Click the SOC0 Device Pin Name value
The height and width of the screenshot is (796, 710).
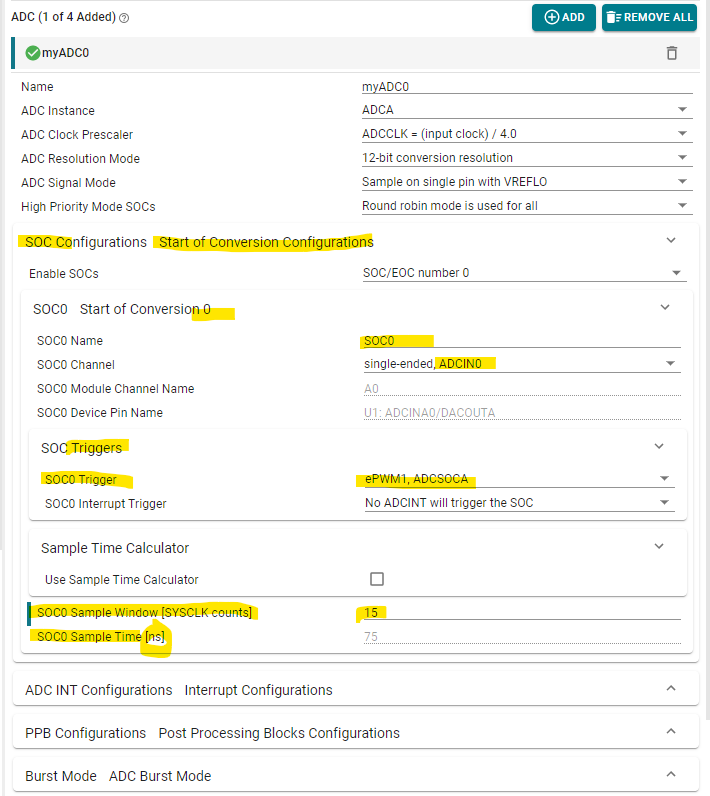(x=522, y=413)
